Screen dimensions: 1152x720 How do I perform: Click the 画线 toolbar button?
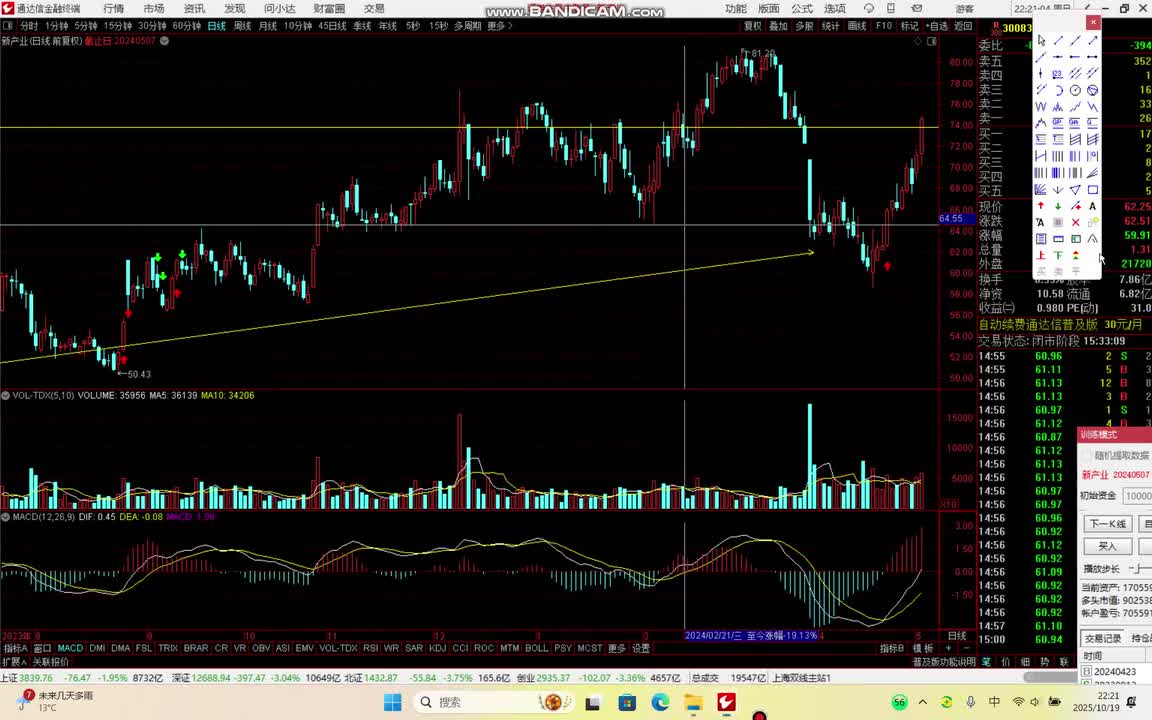pos(857,26)
